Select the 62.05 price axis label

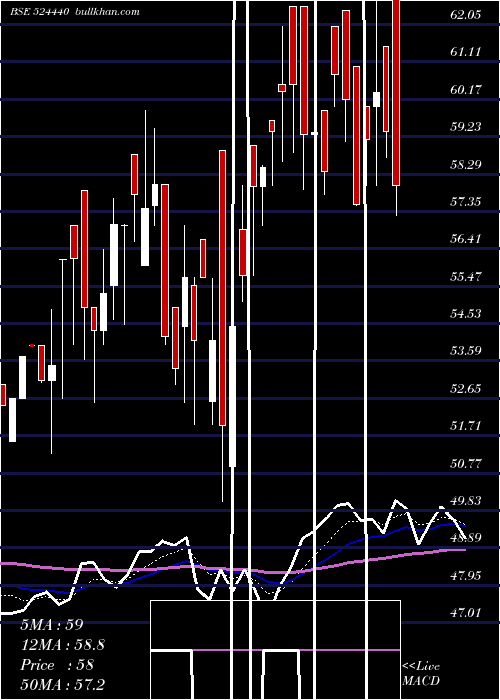(x=466, y=15)
